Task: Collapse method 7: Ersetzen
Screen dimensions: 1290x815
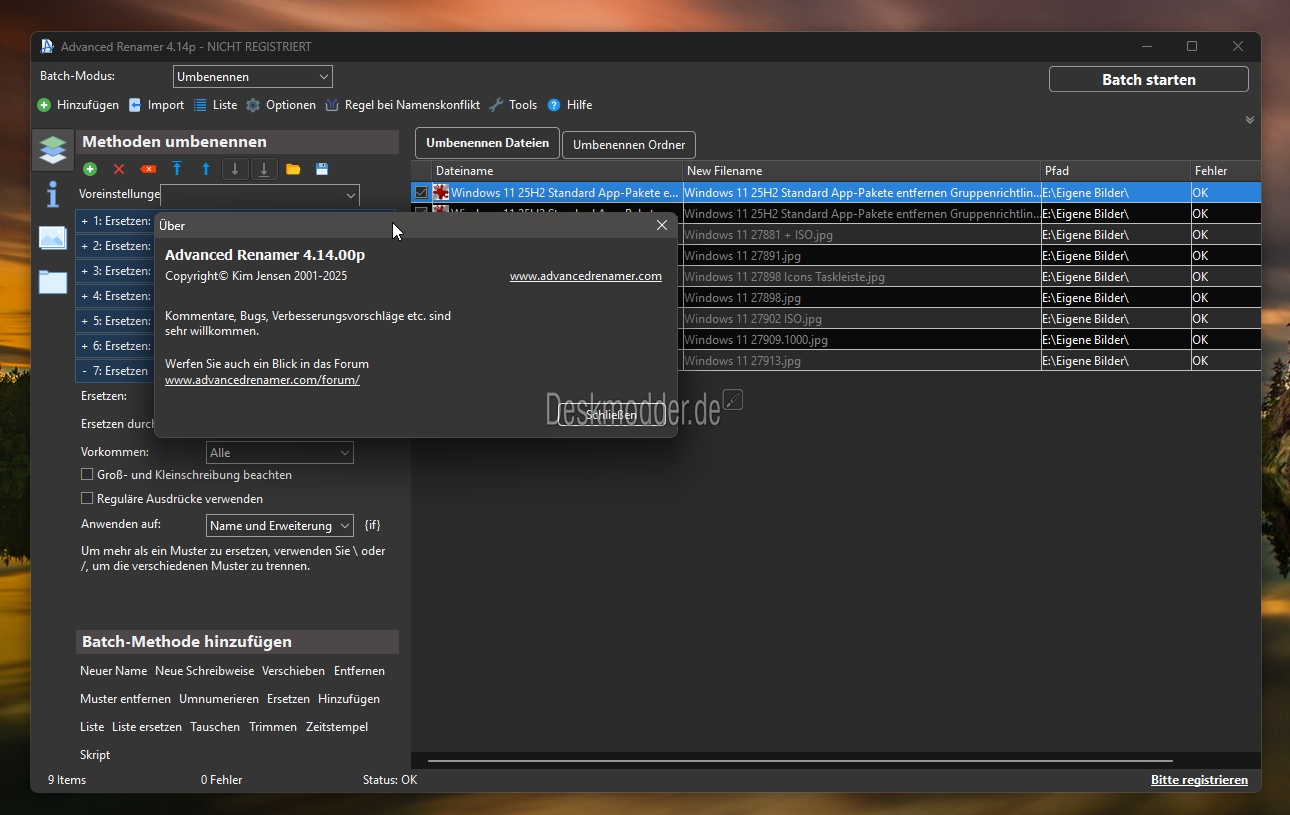Action: pyautogui.click(x=85, y=371)
